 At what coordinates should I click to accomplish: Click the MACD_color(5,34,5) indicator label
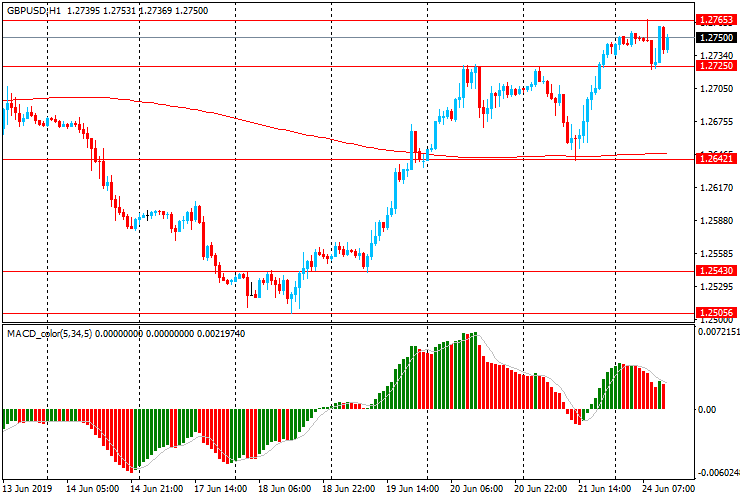coord(50,334)
